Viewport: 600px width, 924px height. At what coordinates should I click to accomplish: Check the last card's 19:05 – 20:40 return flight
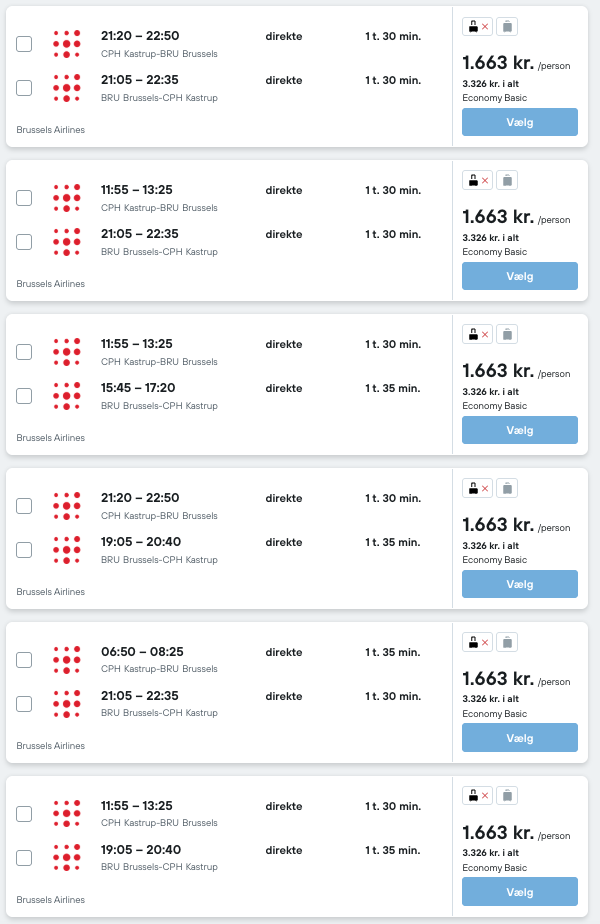pyautogui.click(x=24, y=858)
